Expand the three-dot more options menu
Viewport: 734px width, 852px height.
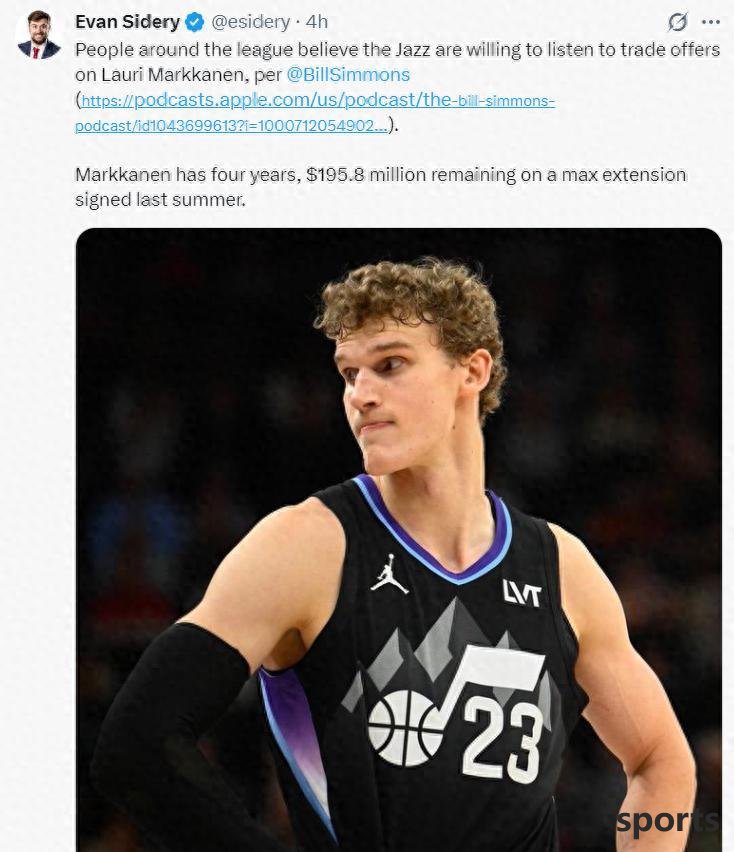[711, 22]
